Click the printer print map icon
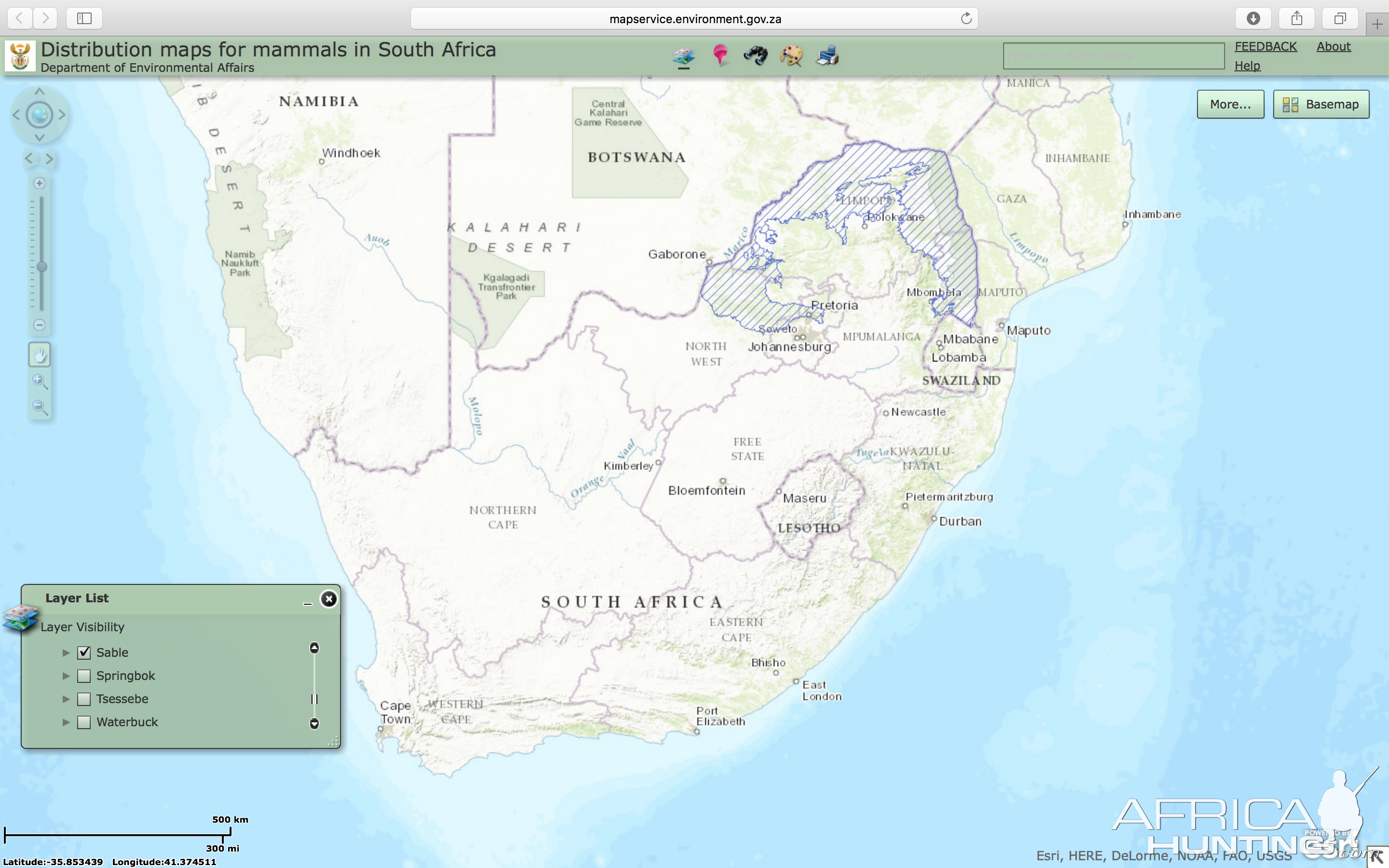1389x868 pixels. (x=828, y=55)
